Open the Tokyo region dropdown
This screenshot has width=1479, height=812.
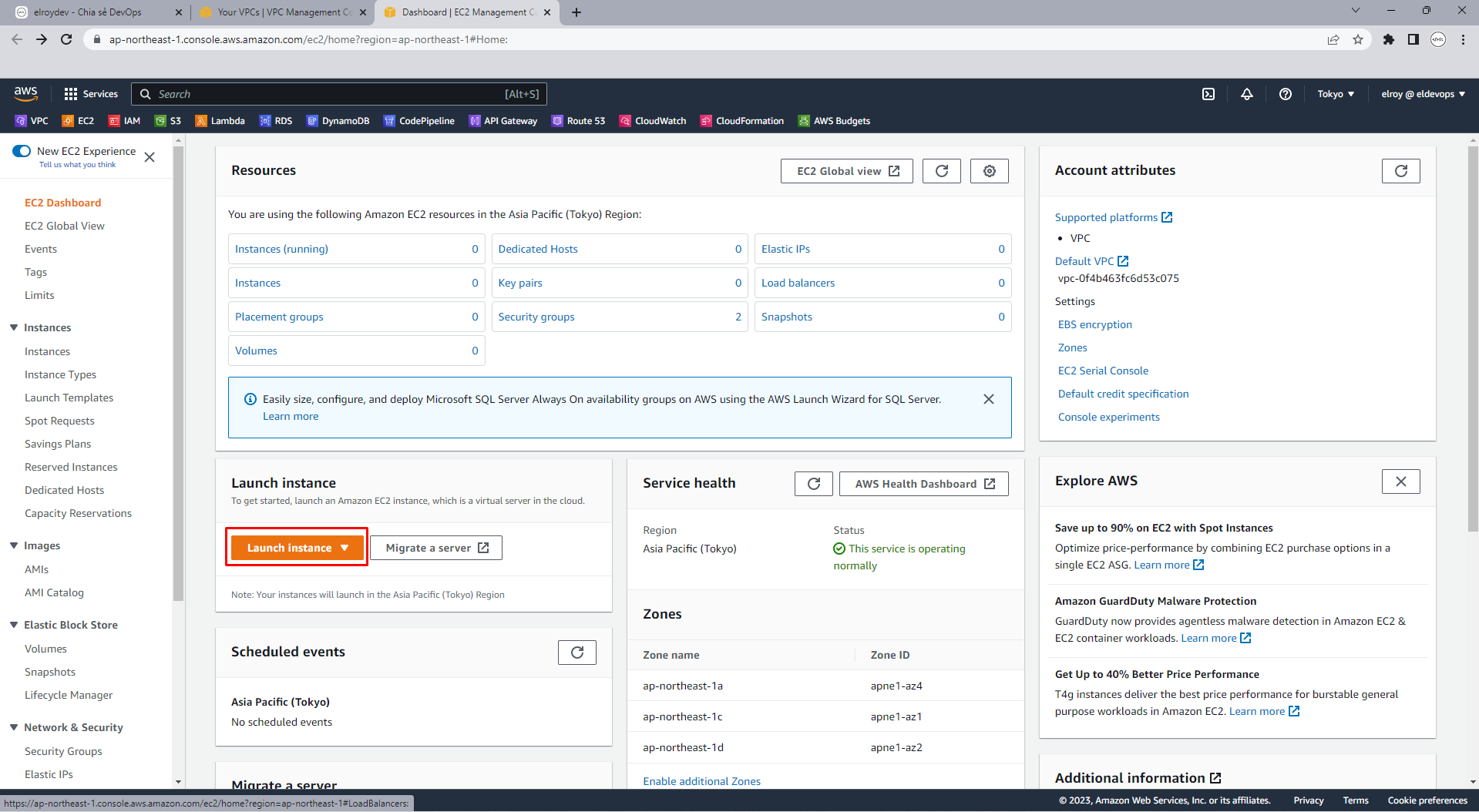click(x=1336, y=94)
